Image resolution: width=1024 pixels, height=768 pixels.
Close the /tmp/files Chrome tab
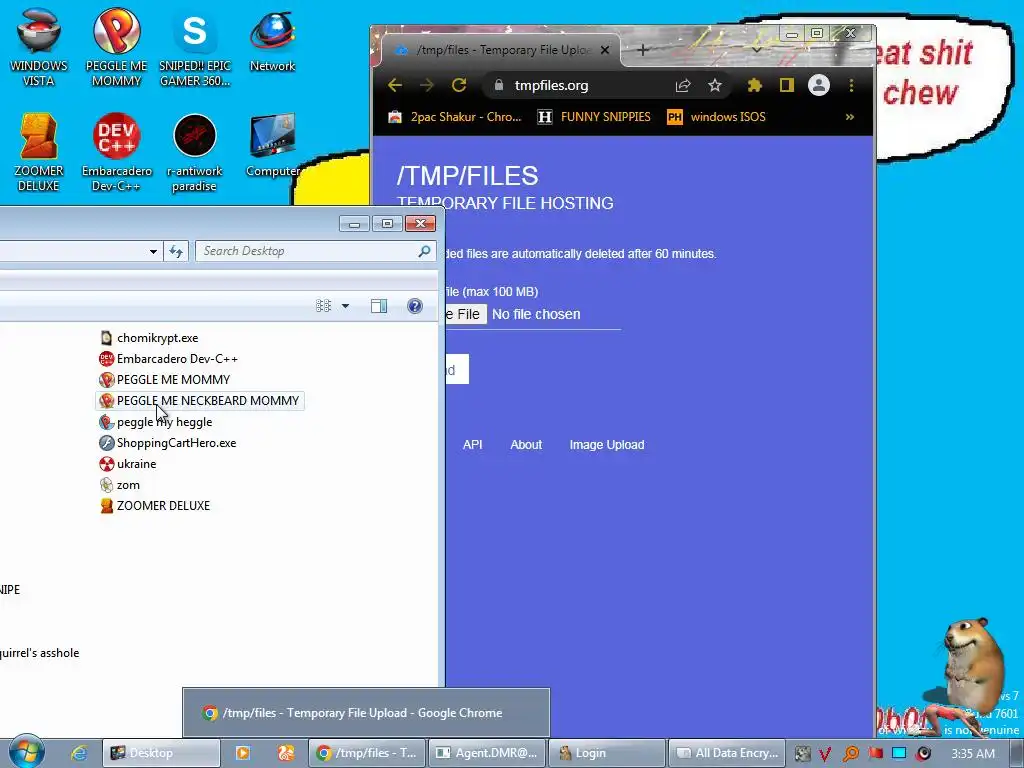click(605, 50)
